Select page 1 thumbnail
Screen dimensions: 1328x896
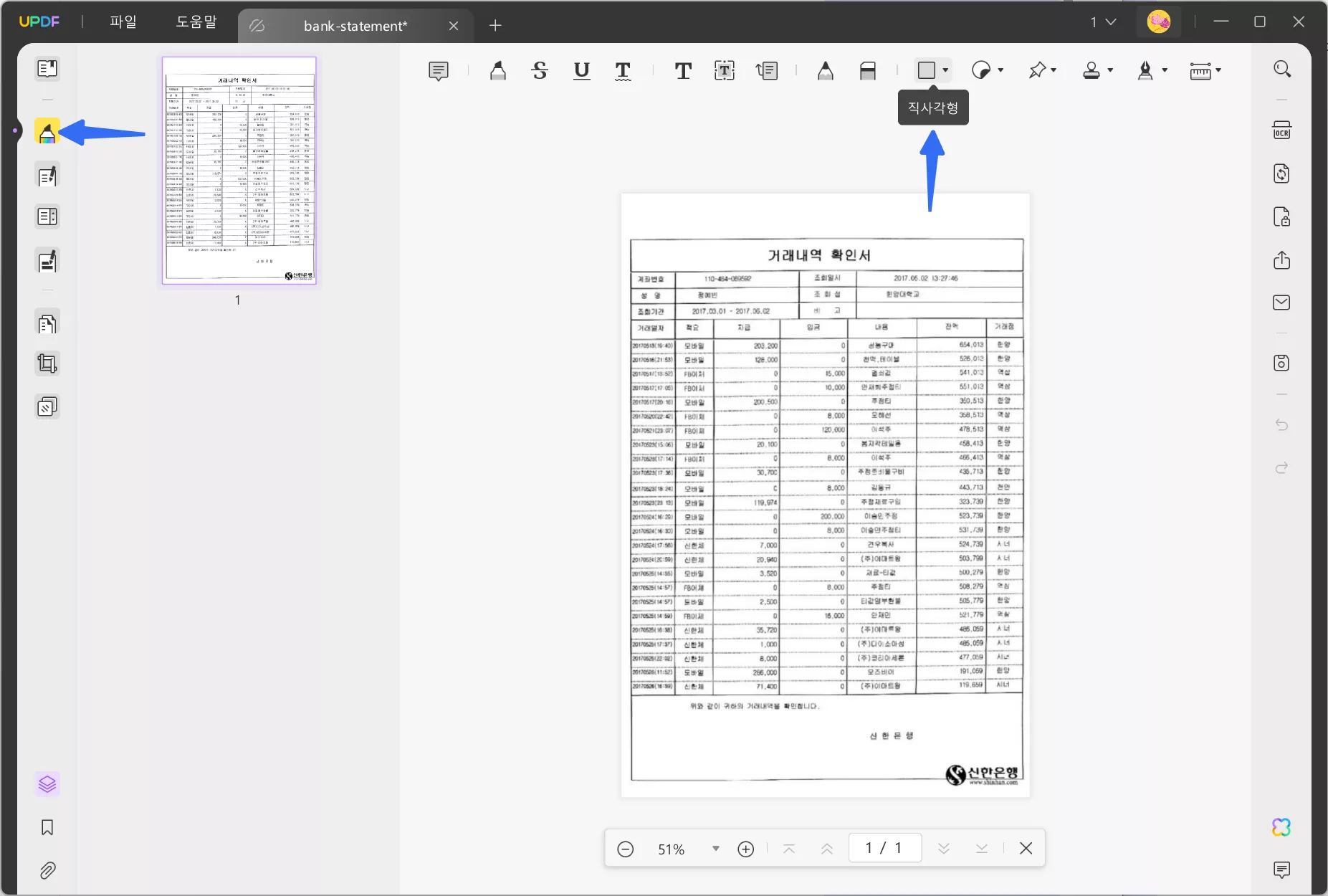(239, 171)
